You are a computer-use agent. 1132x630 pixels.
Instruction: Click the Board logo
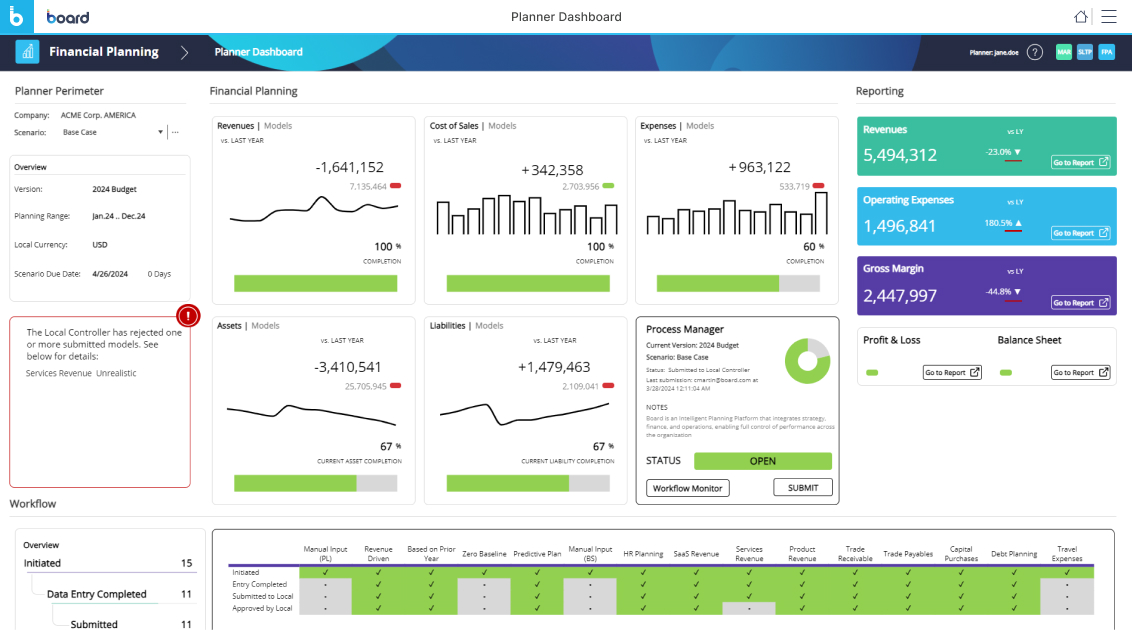[x=68, y=17]
